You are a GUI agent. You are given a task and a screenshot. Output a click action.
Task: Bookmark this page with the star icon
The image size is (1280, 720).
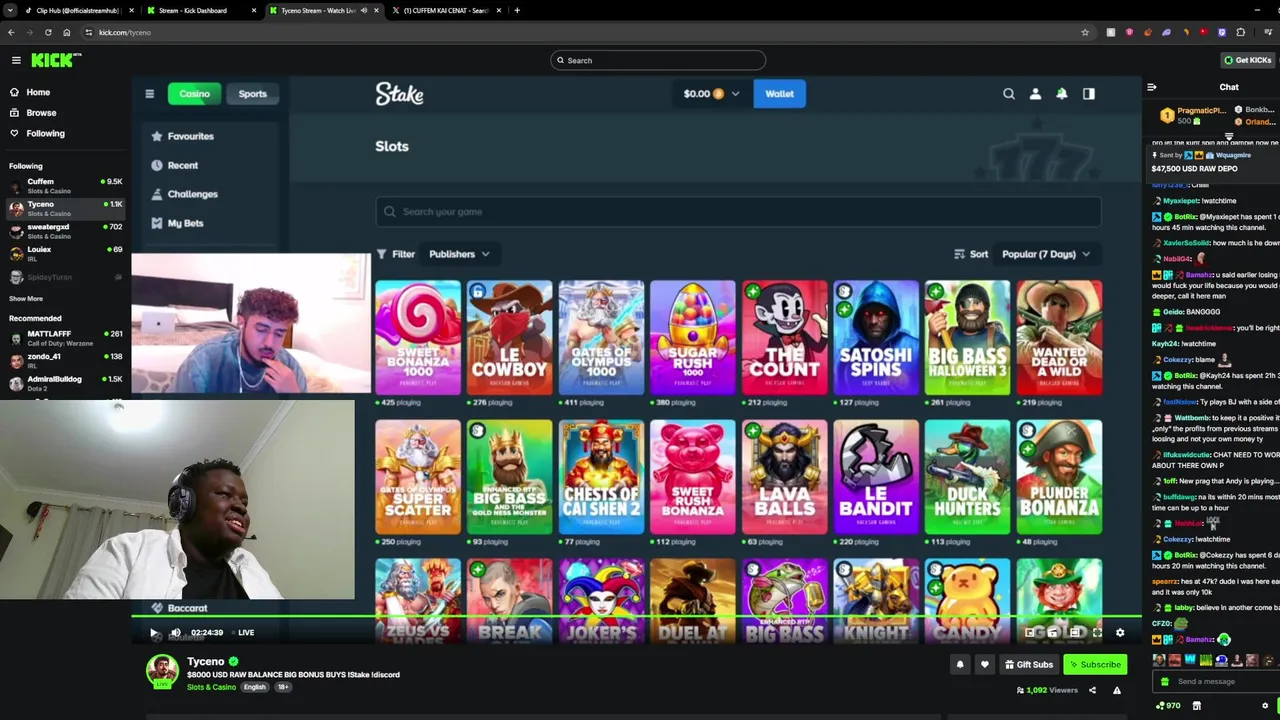[x=1085, y=32]
